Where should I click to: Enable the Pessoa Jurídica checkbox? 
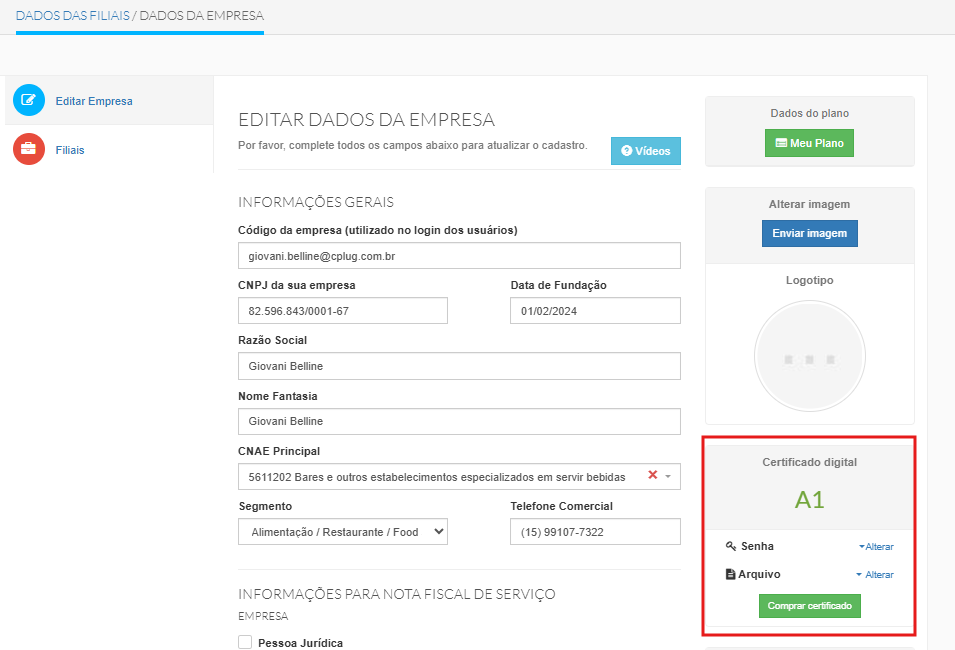(245, 642)
